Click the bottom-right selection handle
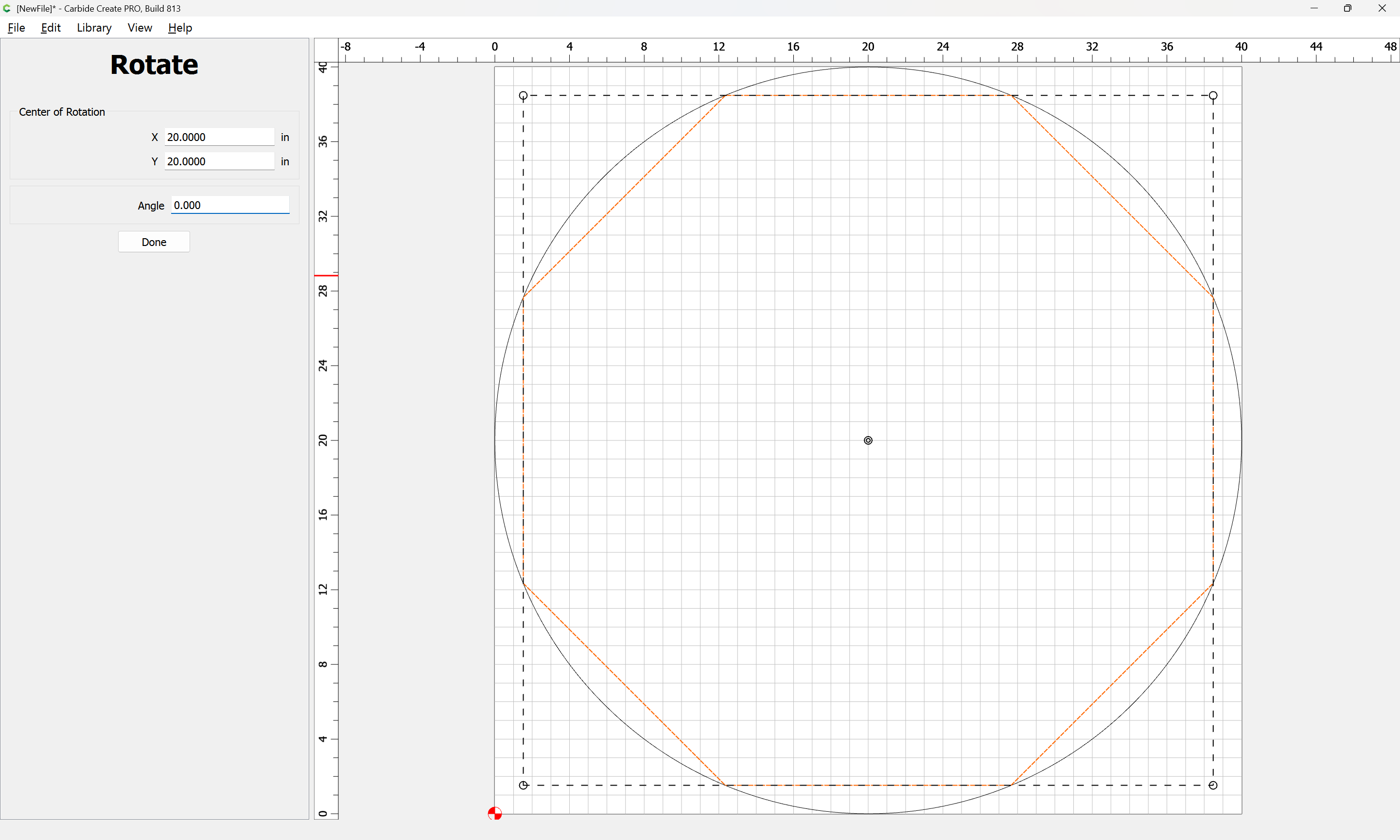The image size is (1400, 840). (1213, 785)
